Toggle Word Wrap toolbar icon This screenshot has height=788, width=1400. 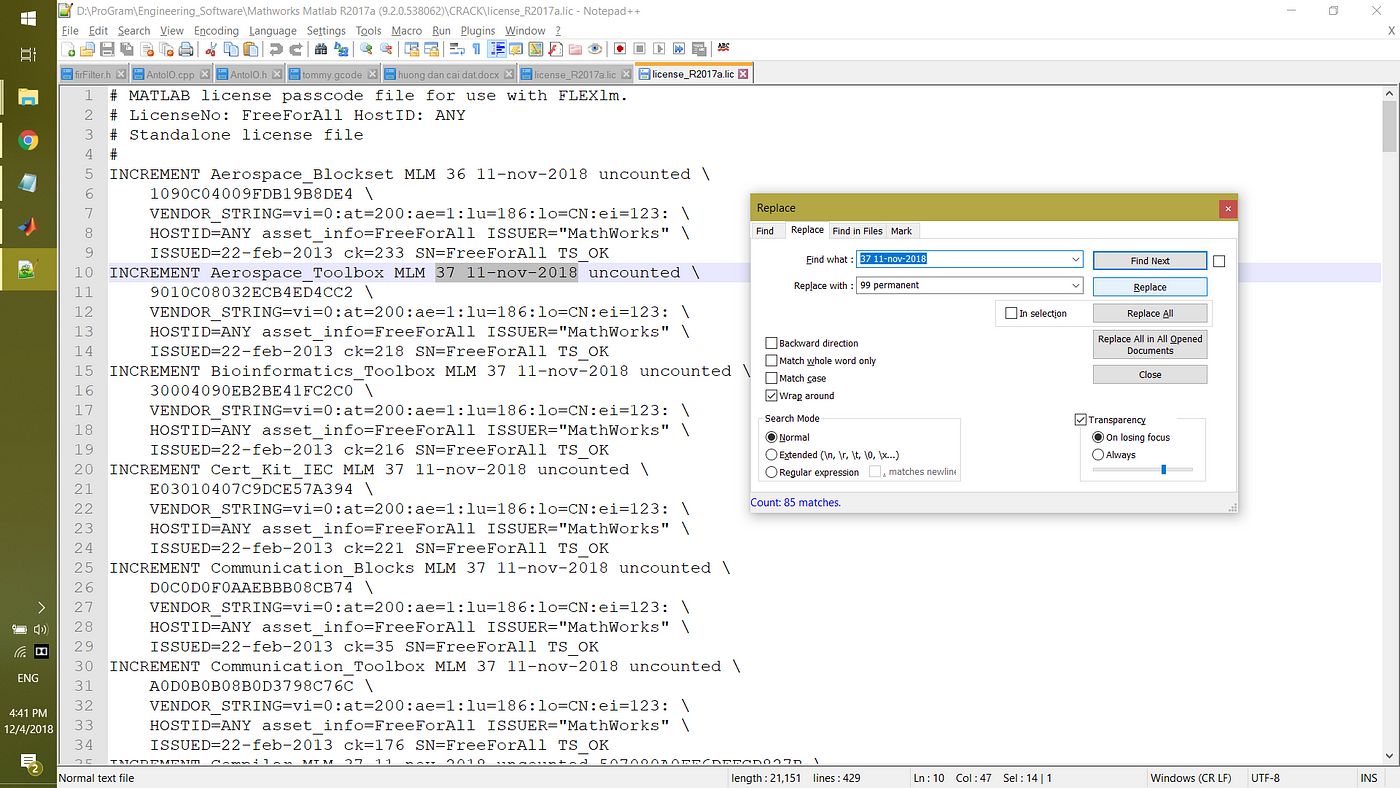click(x=457, y=48)
